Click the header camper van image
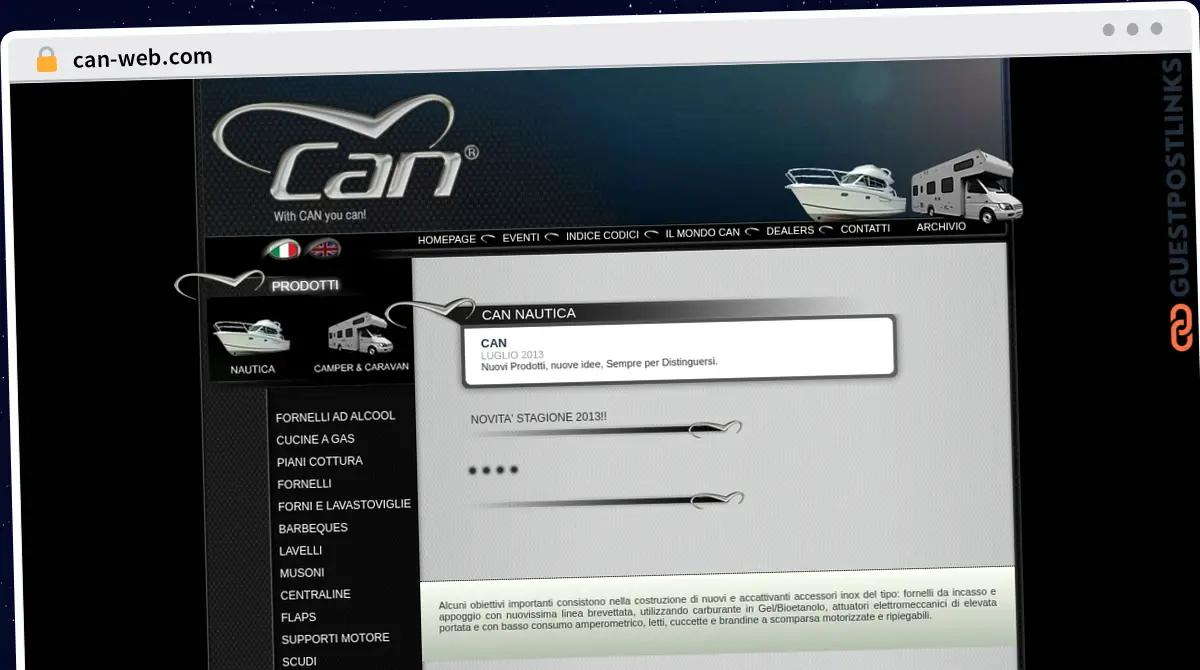Image resolution: width=1200 pixels, height=670 pixels. pos(967,187)
